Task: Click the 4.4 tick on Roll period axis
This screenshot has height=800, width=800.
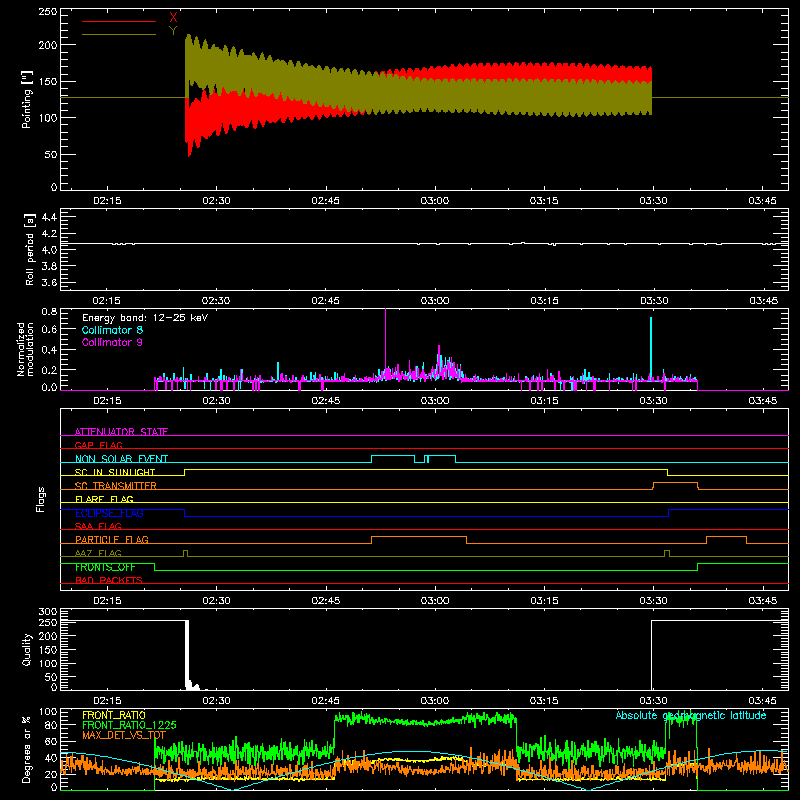Action: tap(49, 217)
